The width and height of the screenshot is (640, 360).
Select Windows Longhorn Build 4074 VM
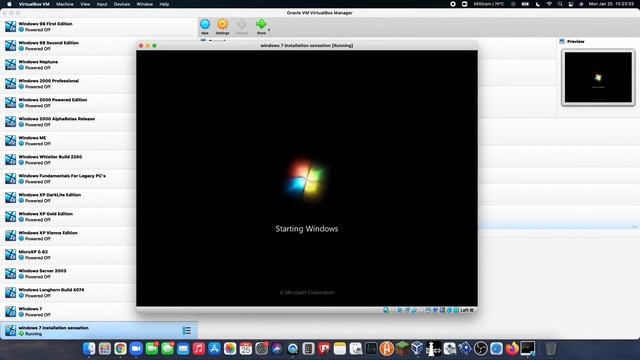point(99,292)
